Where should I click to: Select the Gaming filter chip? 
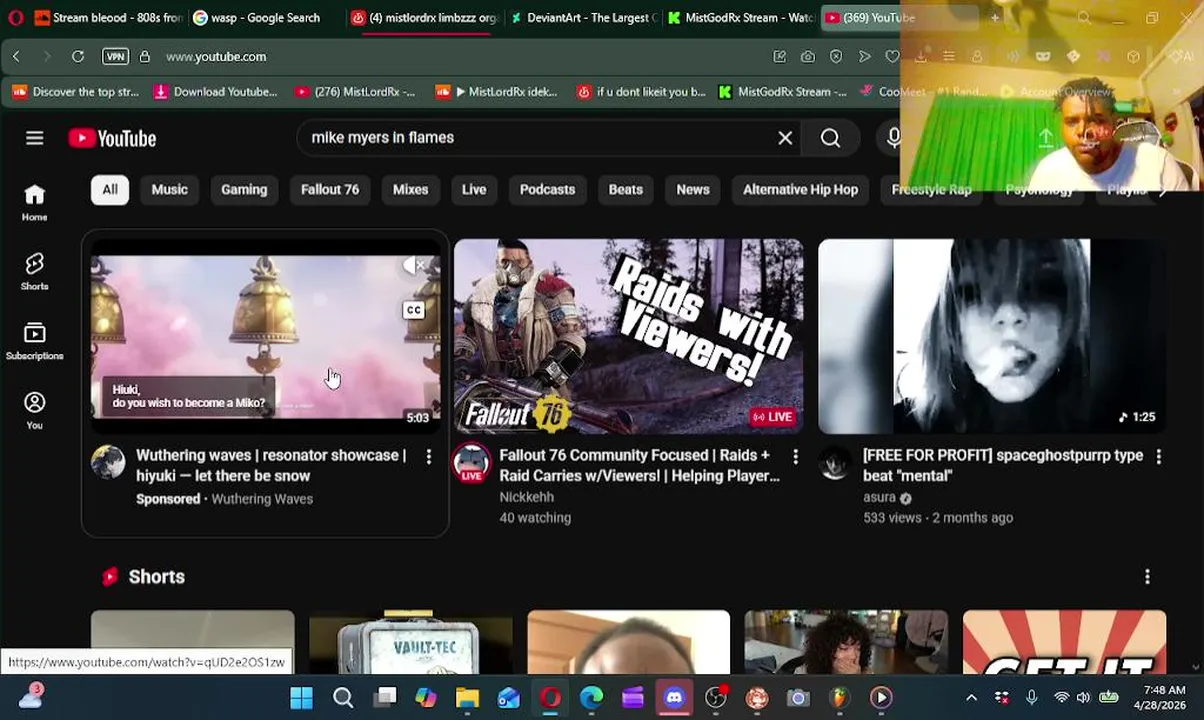(244, 189)
